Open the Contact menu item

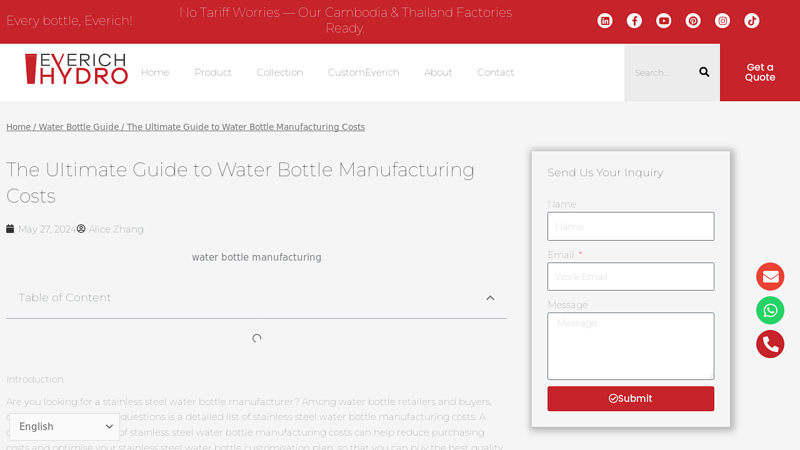click(495, 72)
